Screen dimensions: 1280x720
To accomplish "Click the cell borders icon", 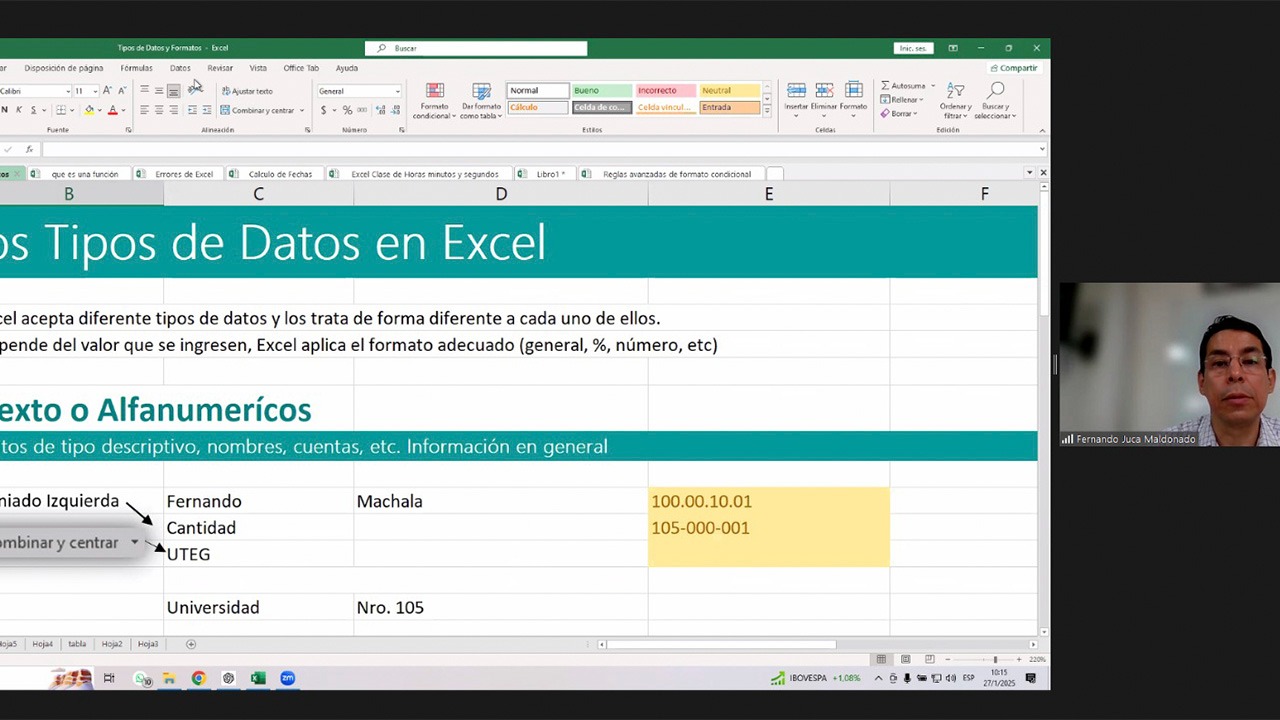I will (x=62, y=110).
